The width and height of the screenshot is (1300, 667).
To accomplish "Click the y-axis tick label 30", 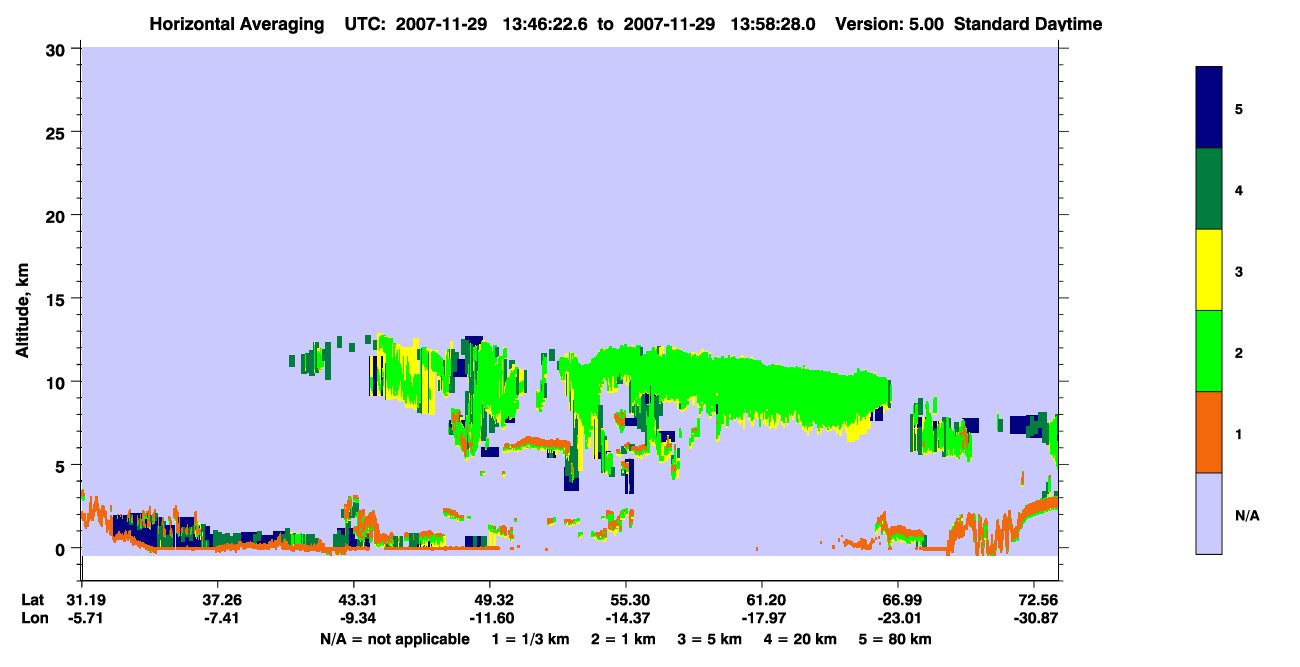I will [x=58, y=49].
